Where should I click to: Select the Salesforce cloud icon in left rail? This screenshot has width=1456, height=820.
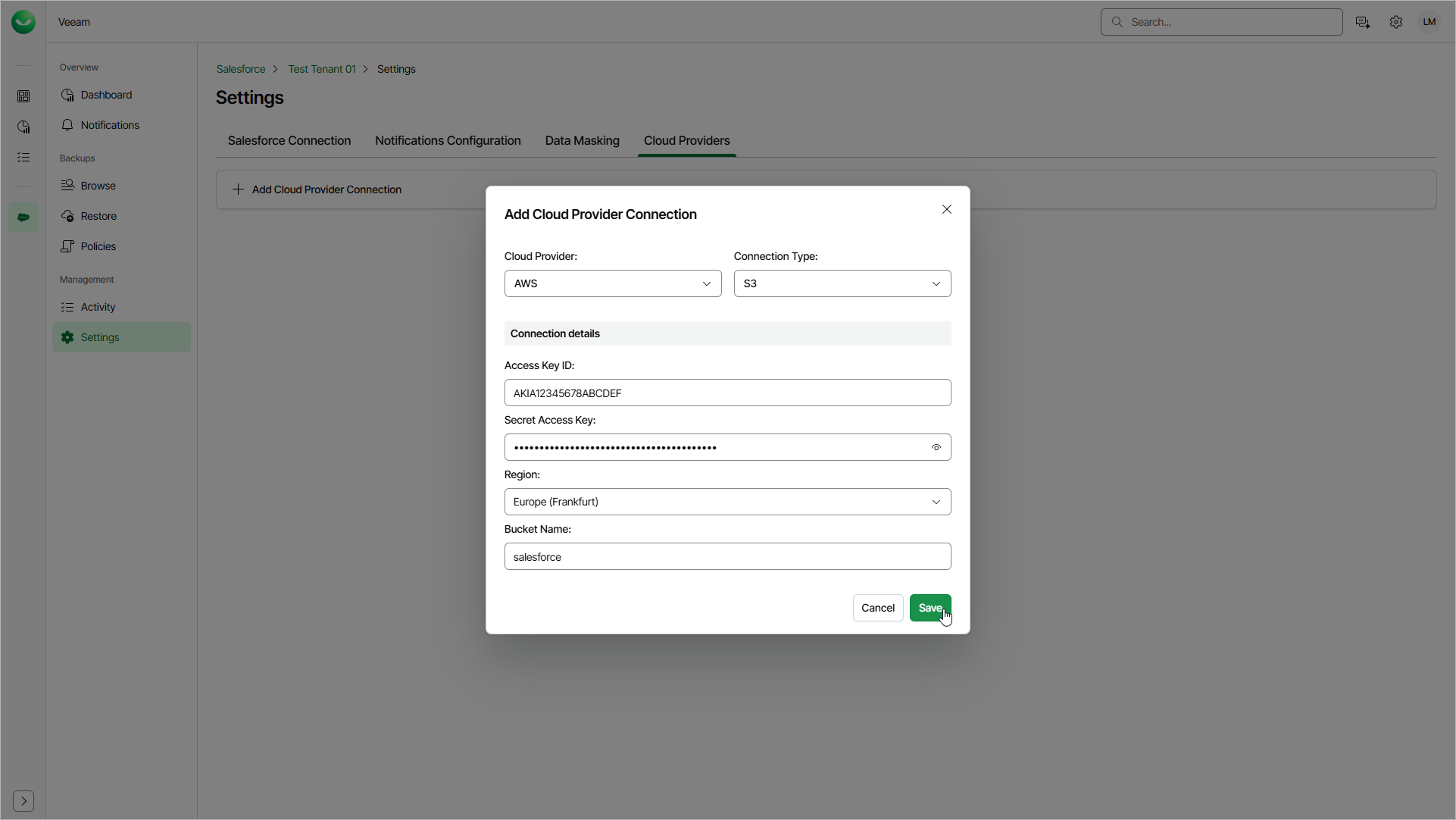pos(23,218)
